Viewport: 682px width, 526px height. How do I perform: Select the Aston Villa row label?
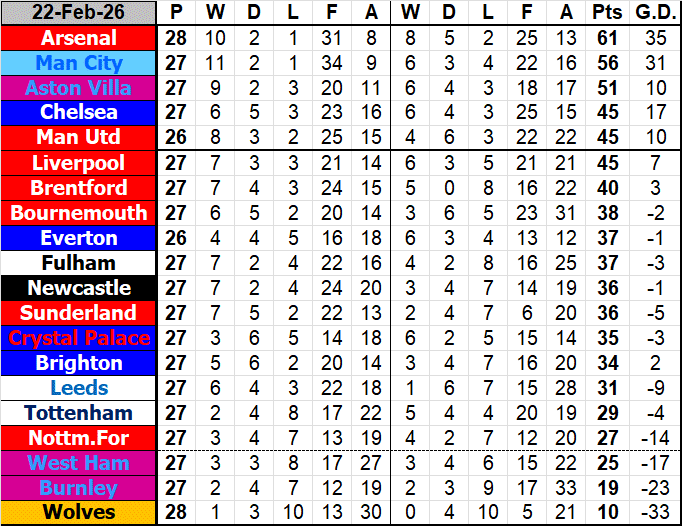(79, 88)
